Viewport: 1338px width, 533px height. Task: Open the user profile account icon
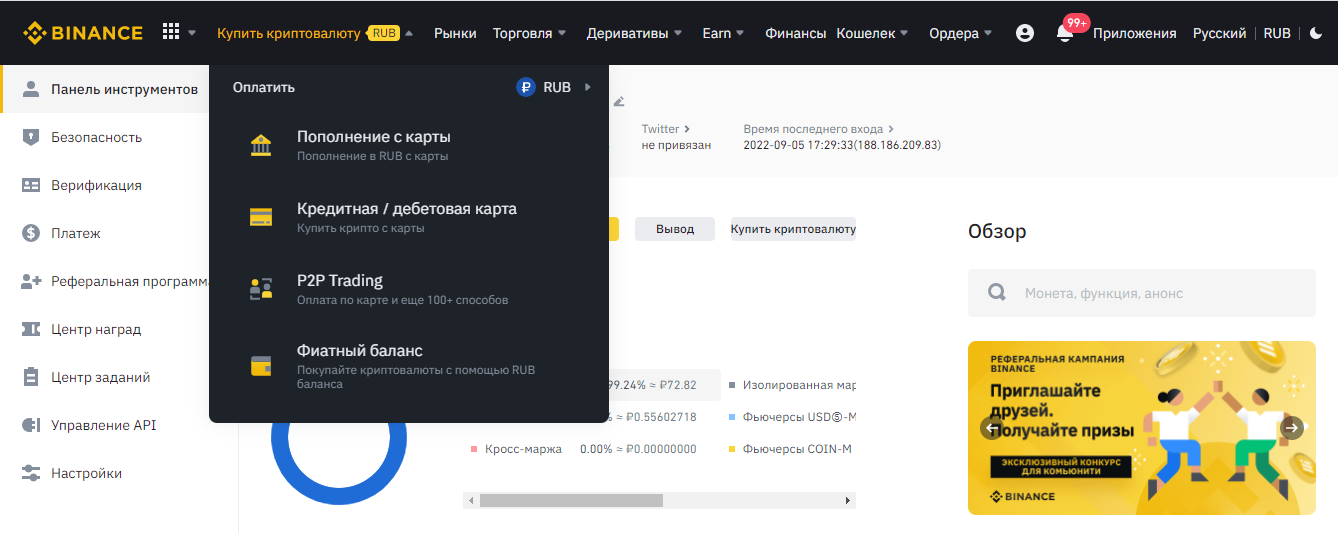coord(1024,33)
